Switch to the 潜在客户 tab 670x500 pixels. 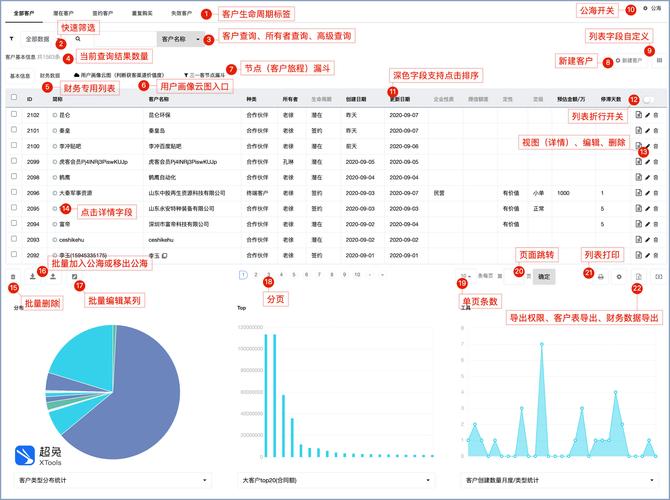(x=63, y=13)
